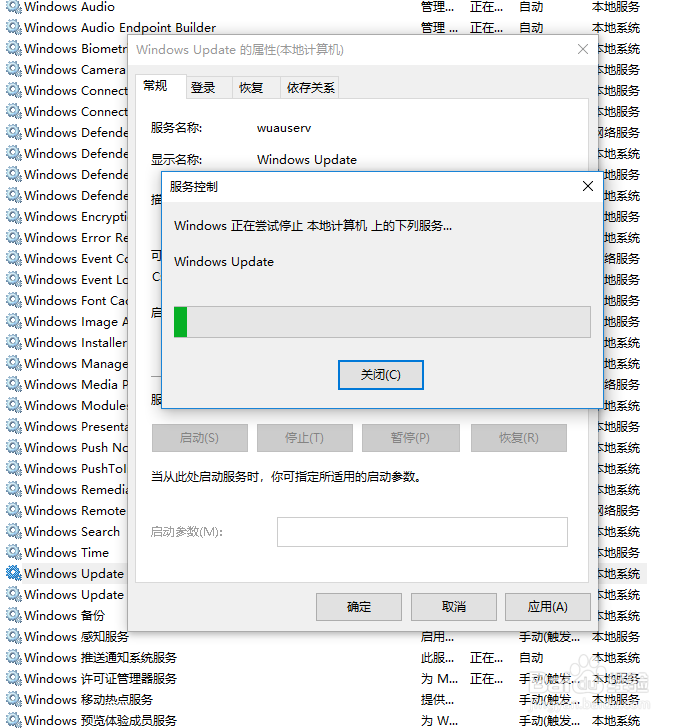Viewport: 690px width, 728px height.
Task: Open the 依存关系 tab
Action: pyautogui.click(x=310, y=87)
